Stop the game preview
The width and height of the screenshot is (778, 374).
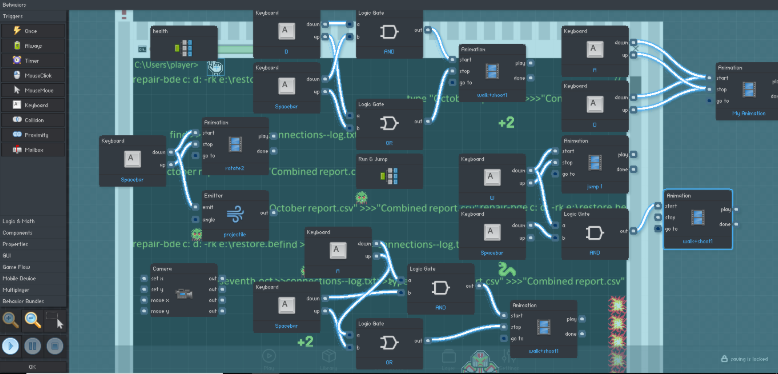[55, 346]
